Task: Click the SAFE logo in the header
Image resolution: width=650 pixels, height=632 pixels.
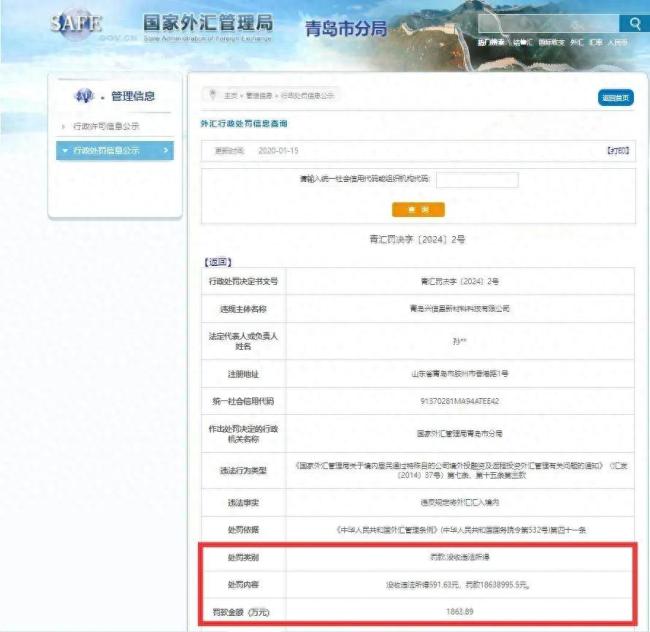Action: click(x=76, y=25)
